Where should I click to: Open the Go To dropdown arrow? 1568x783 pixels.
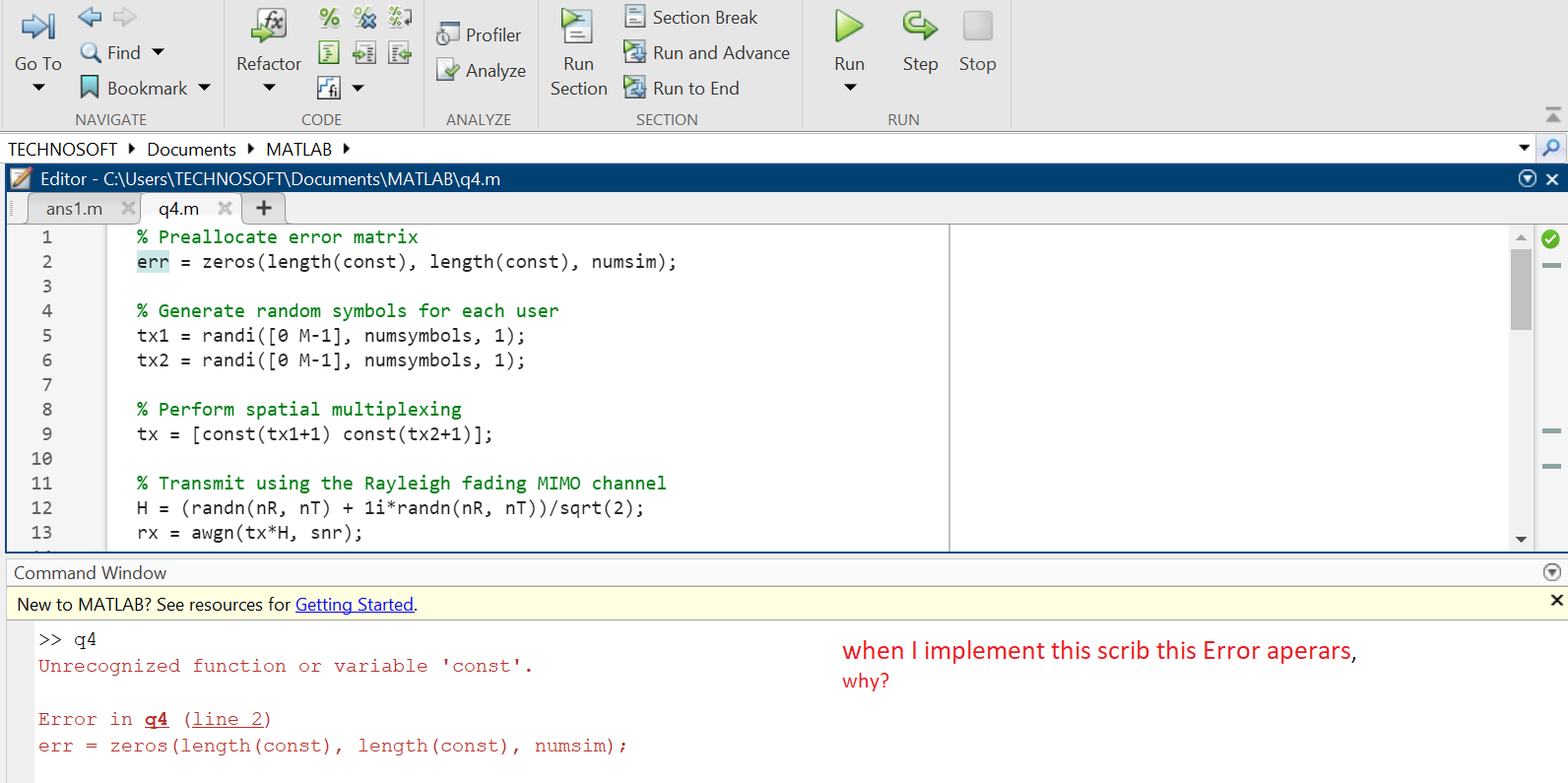point(38,88)
